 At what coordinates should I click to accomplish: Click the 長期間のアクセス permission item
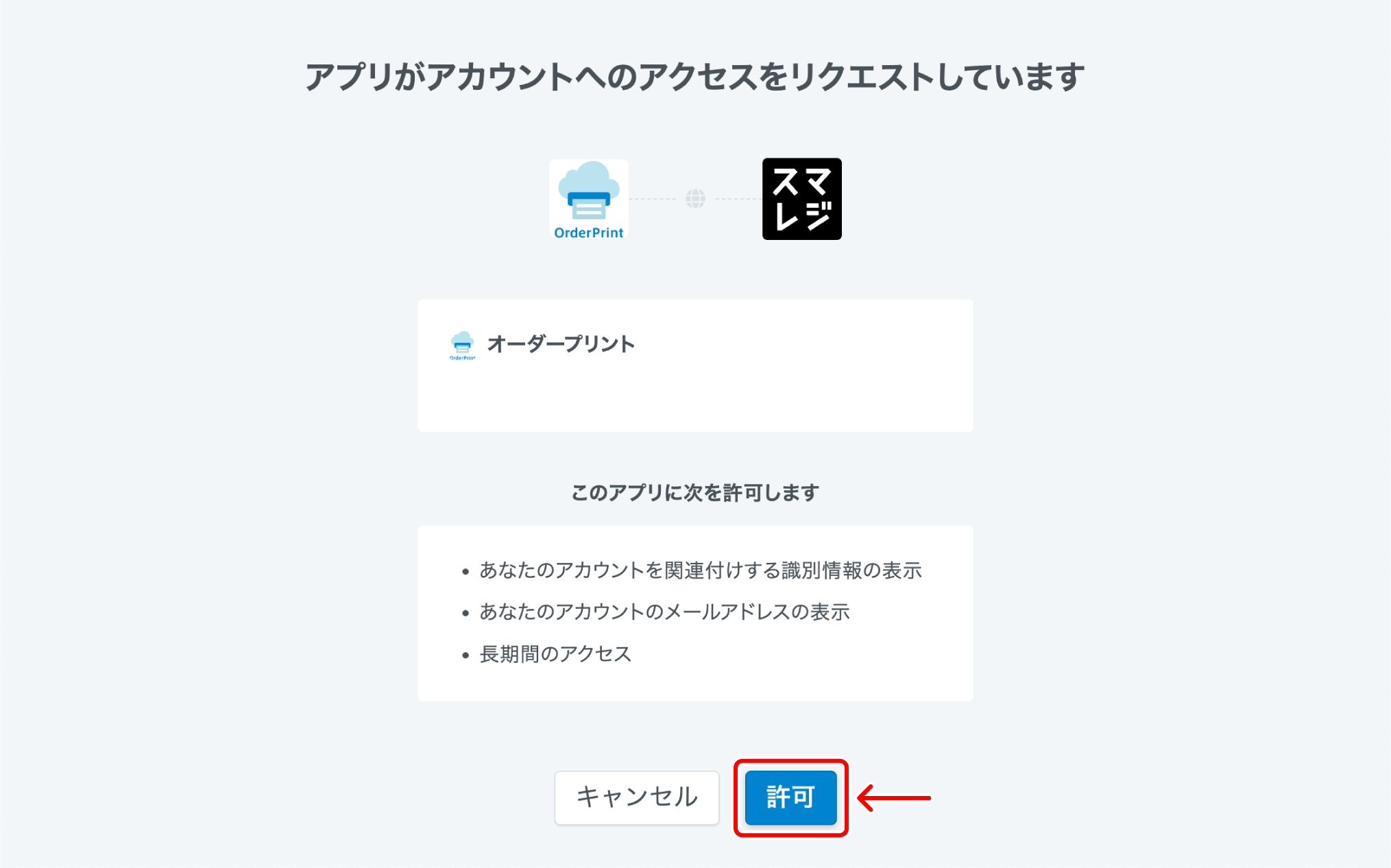coord(555,654)
